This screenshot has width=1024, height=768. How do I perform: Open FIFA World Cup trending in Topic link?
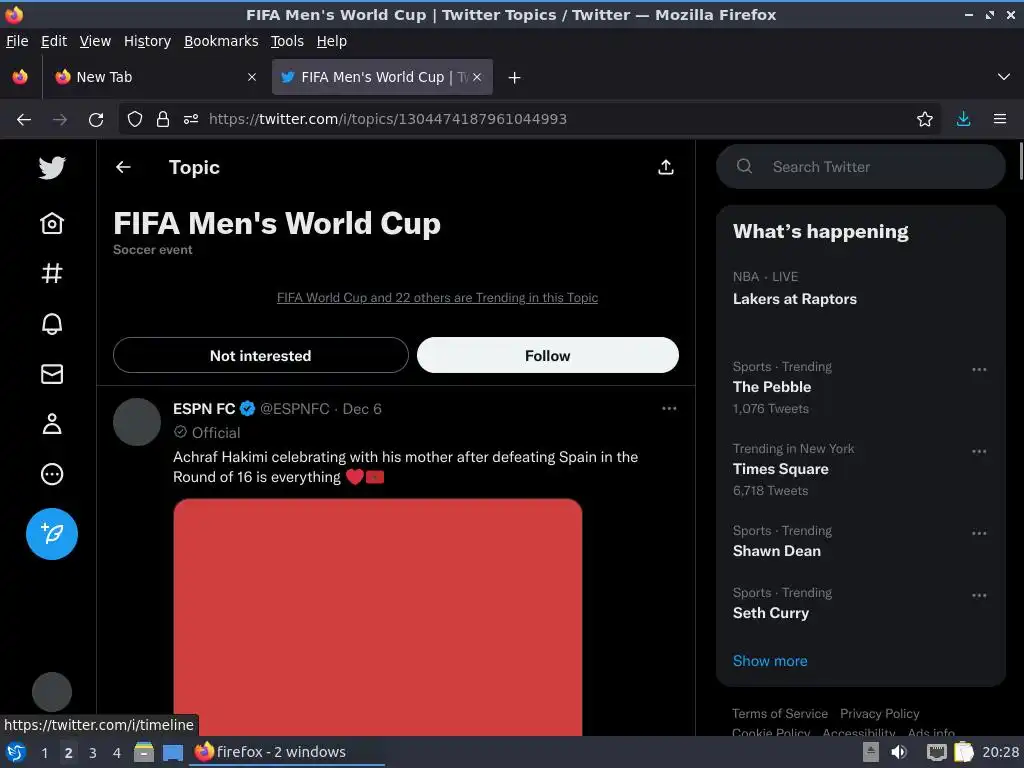[437, 298]
